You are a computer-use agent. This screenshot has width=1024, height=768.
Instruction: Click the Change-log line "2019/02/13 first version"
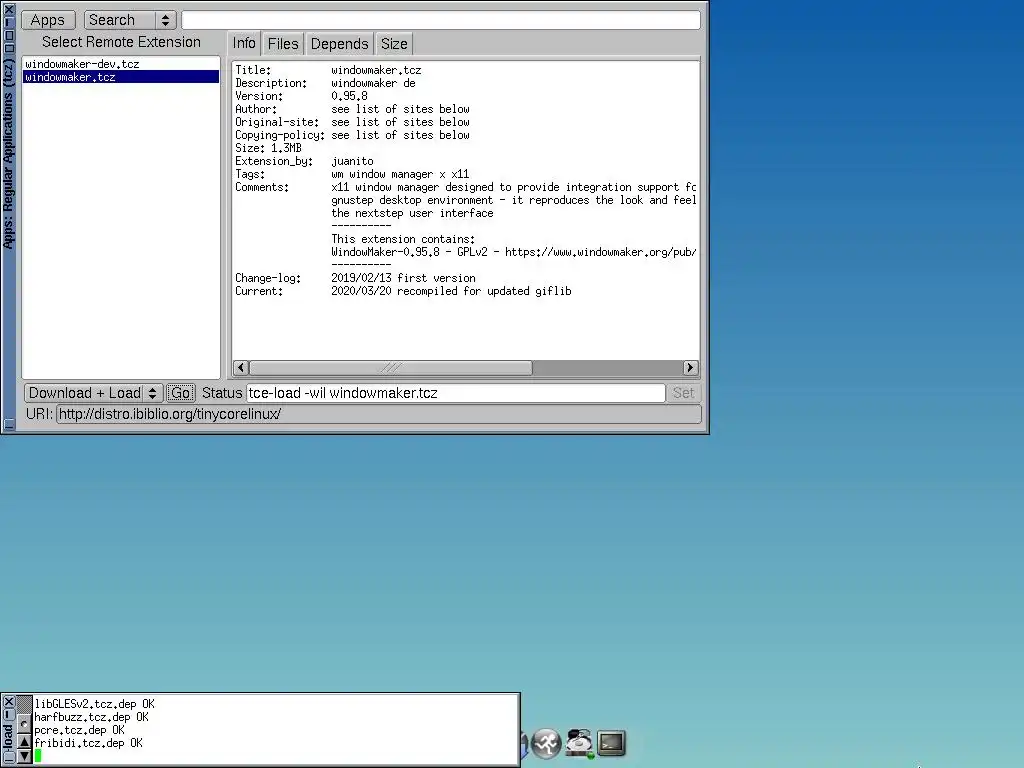[403, 278]
